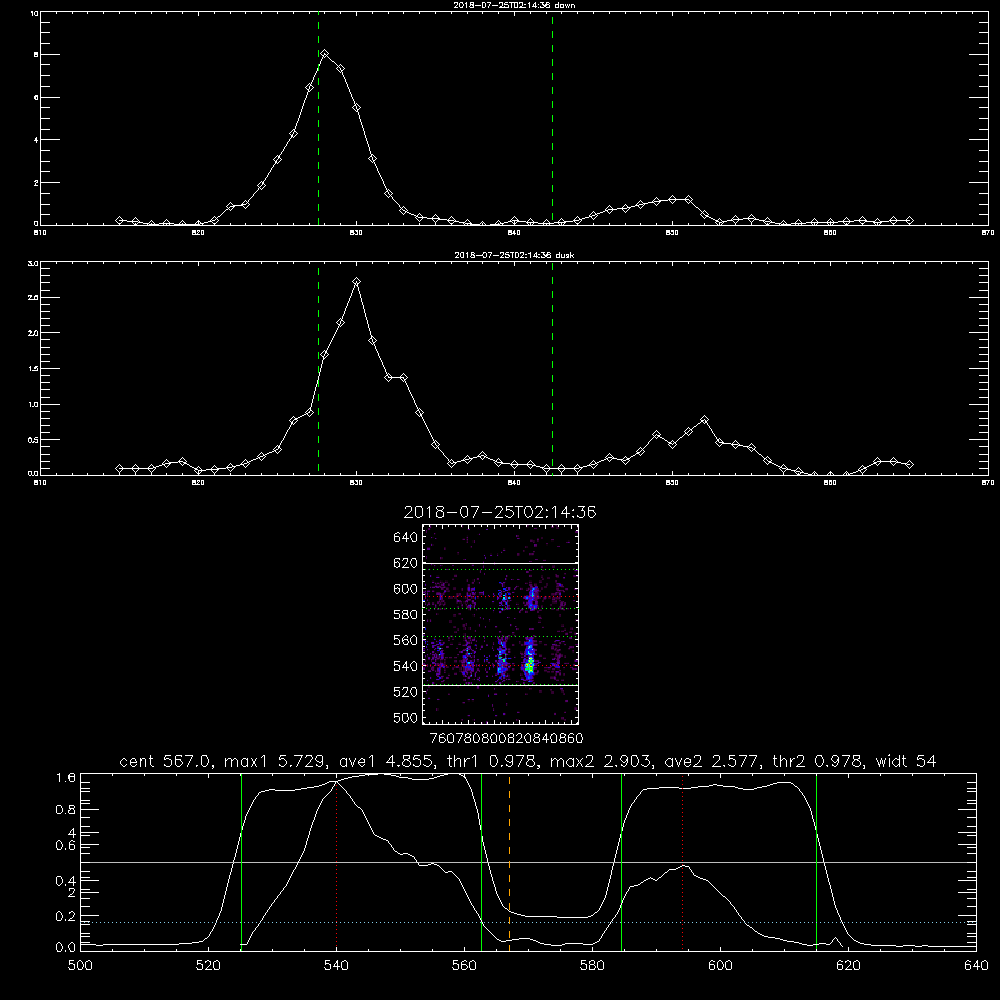The width and height of the screenshot is (1000, 1000).
Task: Click the red dotted line at 540 in bottom plot
Action: (337, 867)
